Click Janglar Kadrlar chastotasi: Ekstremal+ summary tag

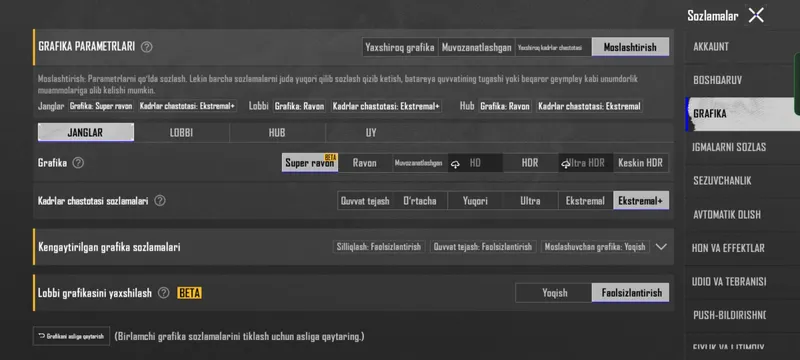click(187, 106)
